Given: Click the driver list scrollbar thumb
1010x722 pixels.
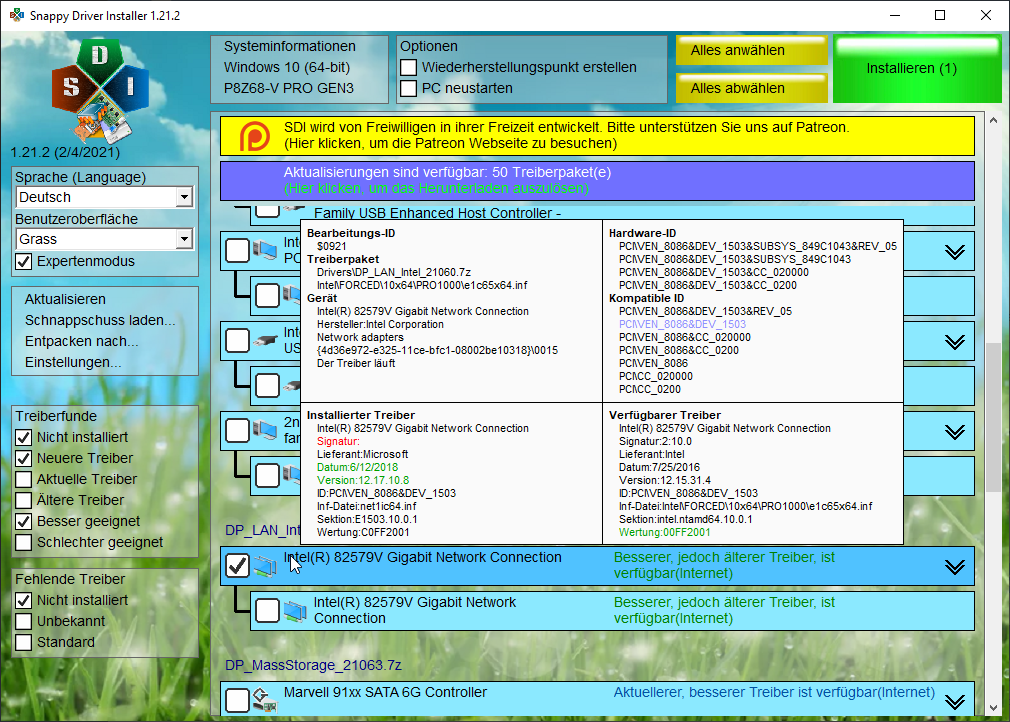Looking at the screenshot, I should coord(993,418).
